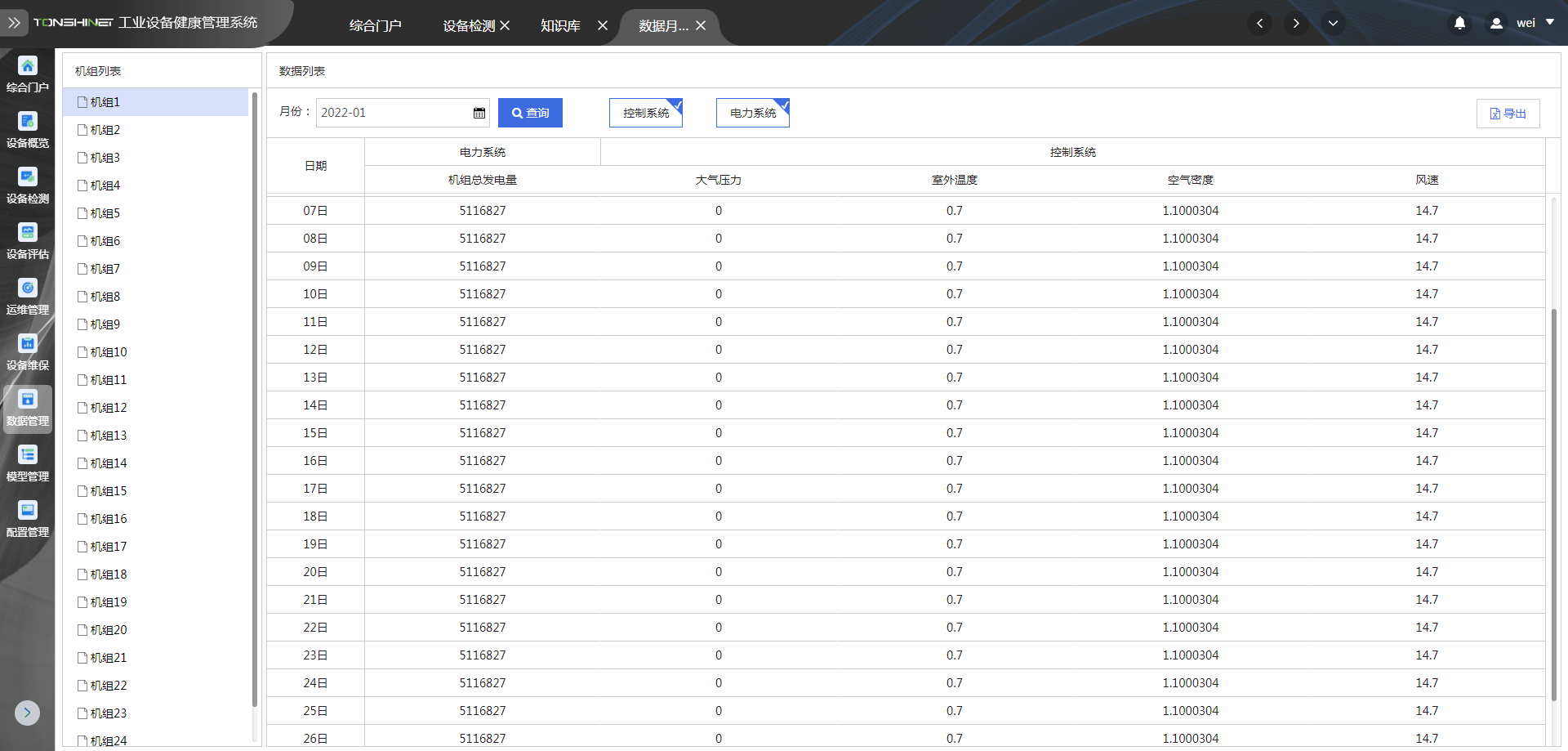Click the 查询 search button
Viewport: 1568px width, 751px height.
coord(530,113)
